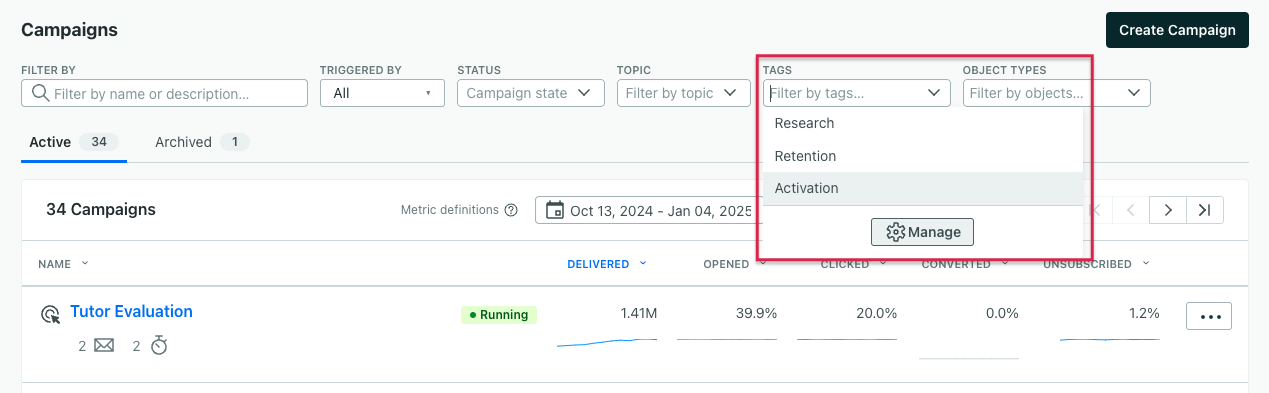Click the Running status badge

(x=499, y=314)
